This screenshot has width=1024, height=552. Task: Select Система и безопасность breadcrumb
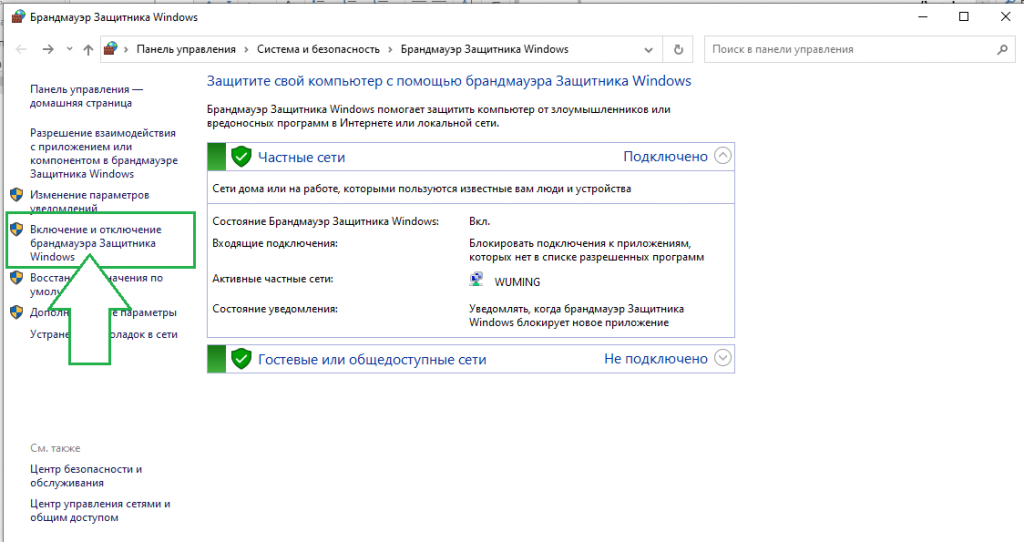(x=318, y=49)
